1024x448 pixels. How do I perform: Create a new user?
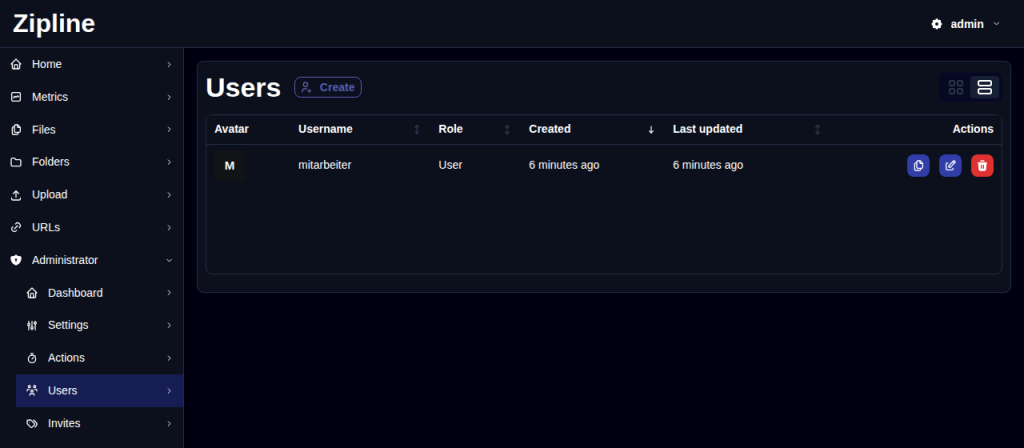[328, 88]
